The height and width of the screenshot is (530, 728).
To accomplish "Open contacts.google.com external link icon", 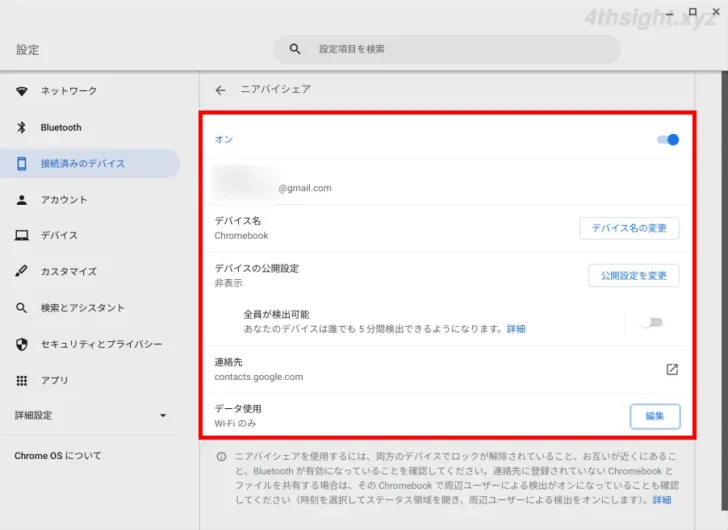I will click(x=672, y=369).
